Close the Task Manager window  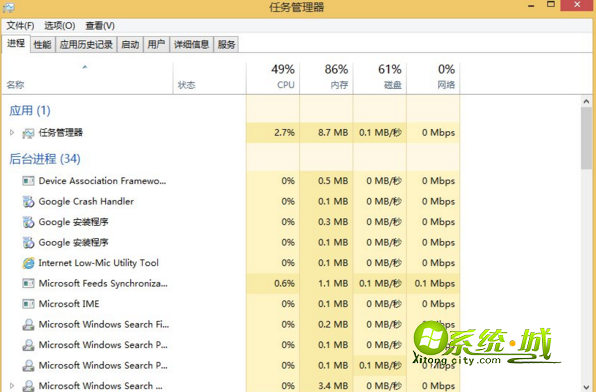pyautogui.click(x=577, y=5)
